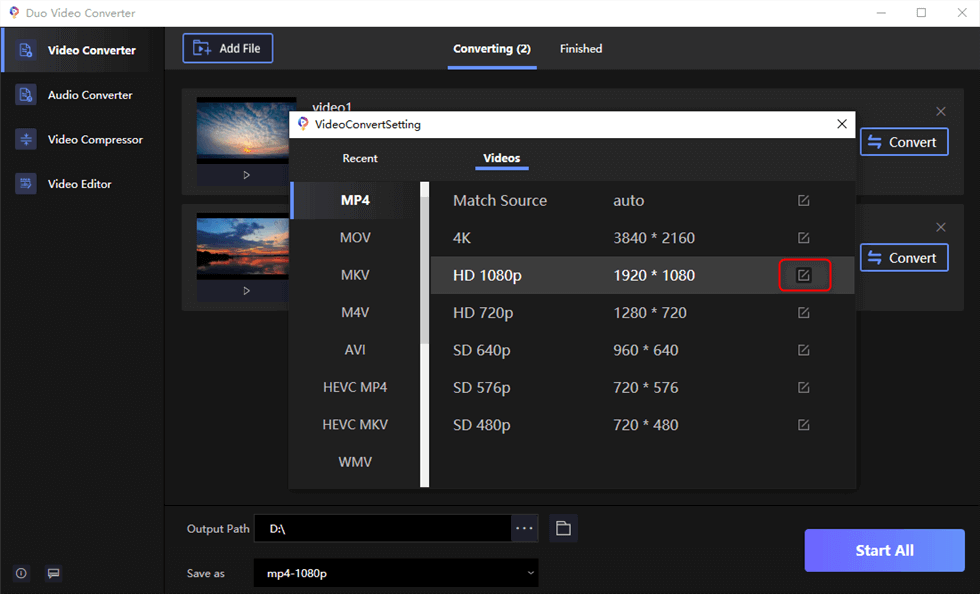Open the output folder icon

tap(563, 528)
